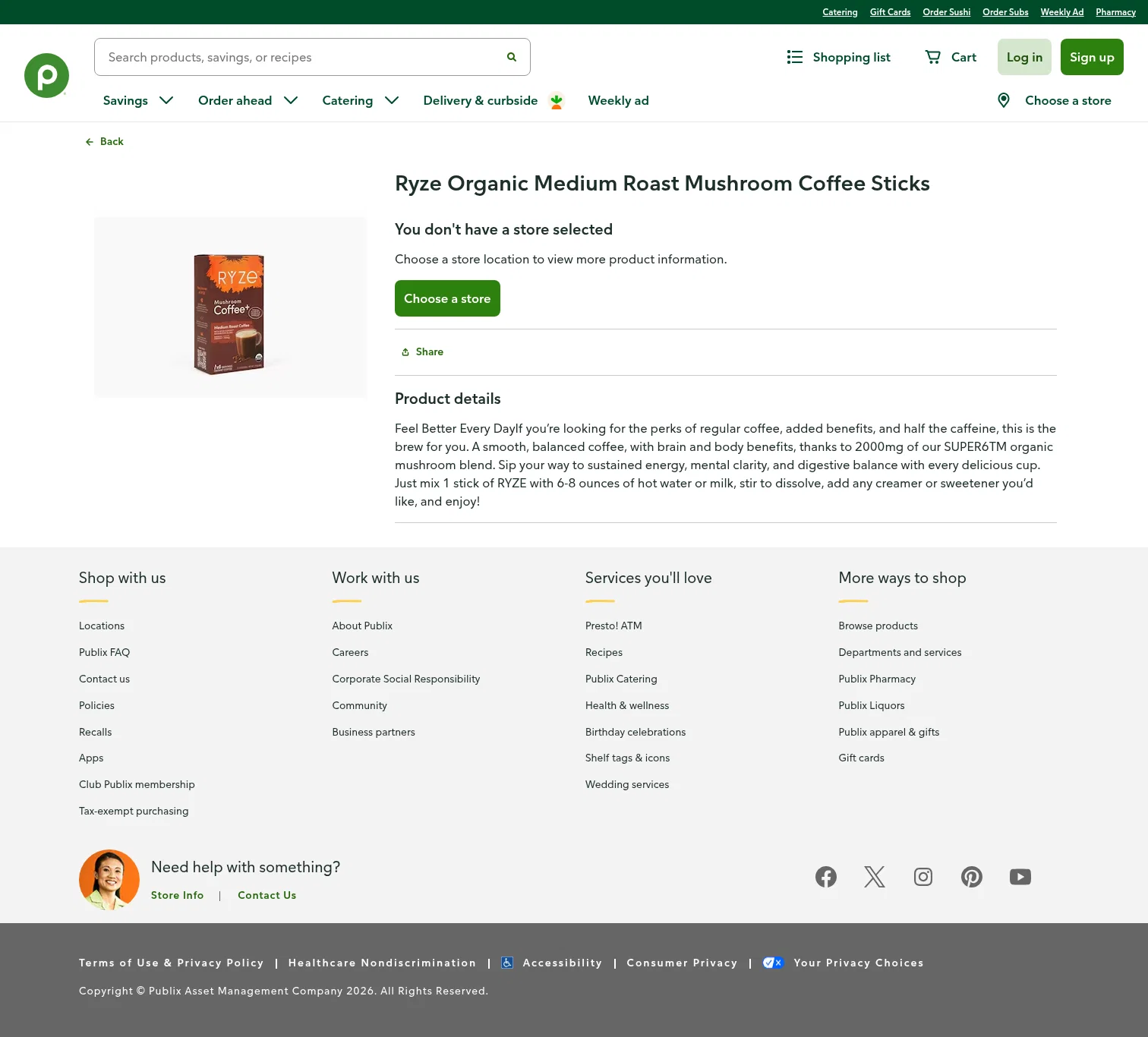
Task: Click the Log in button
Action: 1025,57
